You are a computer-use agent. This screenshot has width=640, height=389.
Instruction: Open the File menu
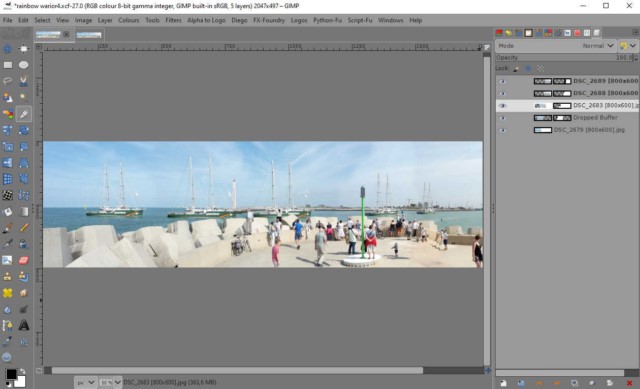pos(7,20)
